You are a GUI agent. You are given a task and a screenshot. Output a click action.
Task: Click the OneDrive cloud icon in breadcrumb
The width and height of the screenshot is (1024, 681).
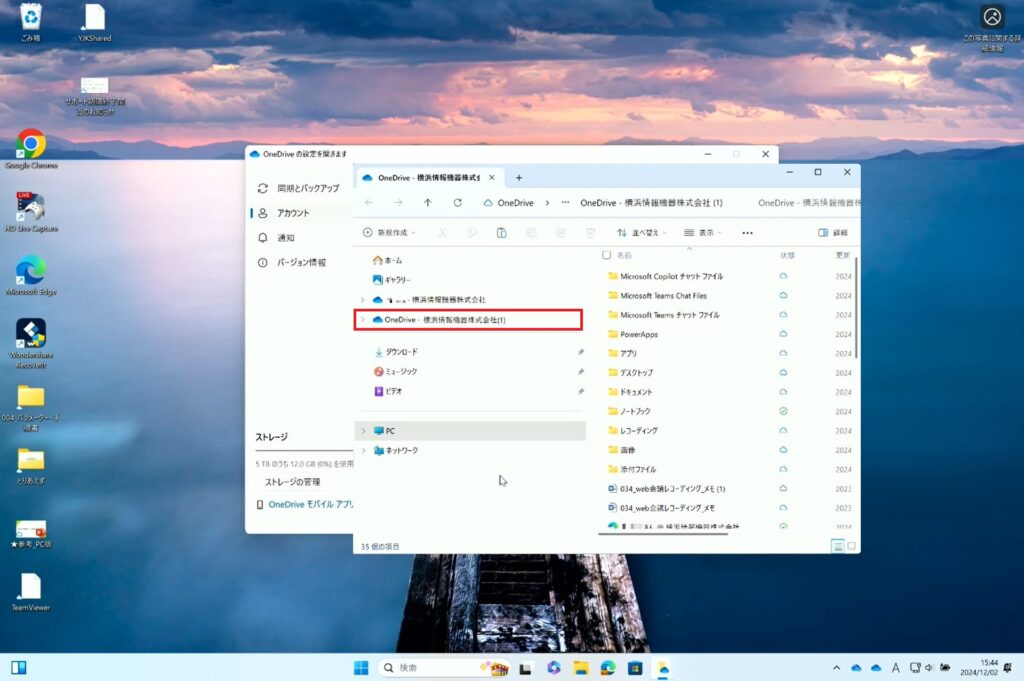[x=488, y=203]
